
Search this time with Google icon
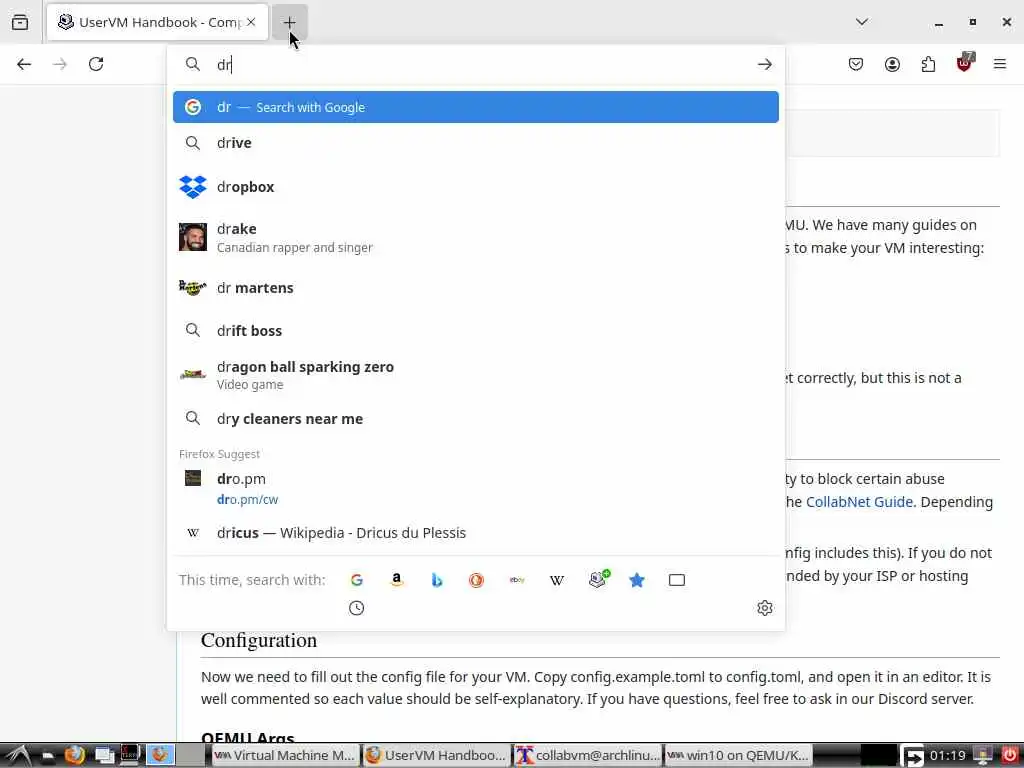pos(357,580)
